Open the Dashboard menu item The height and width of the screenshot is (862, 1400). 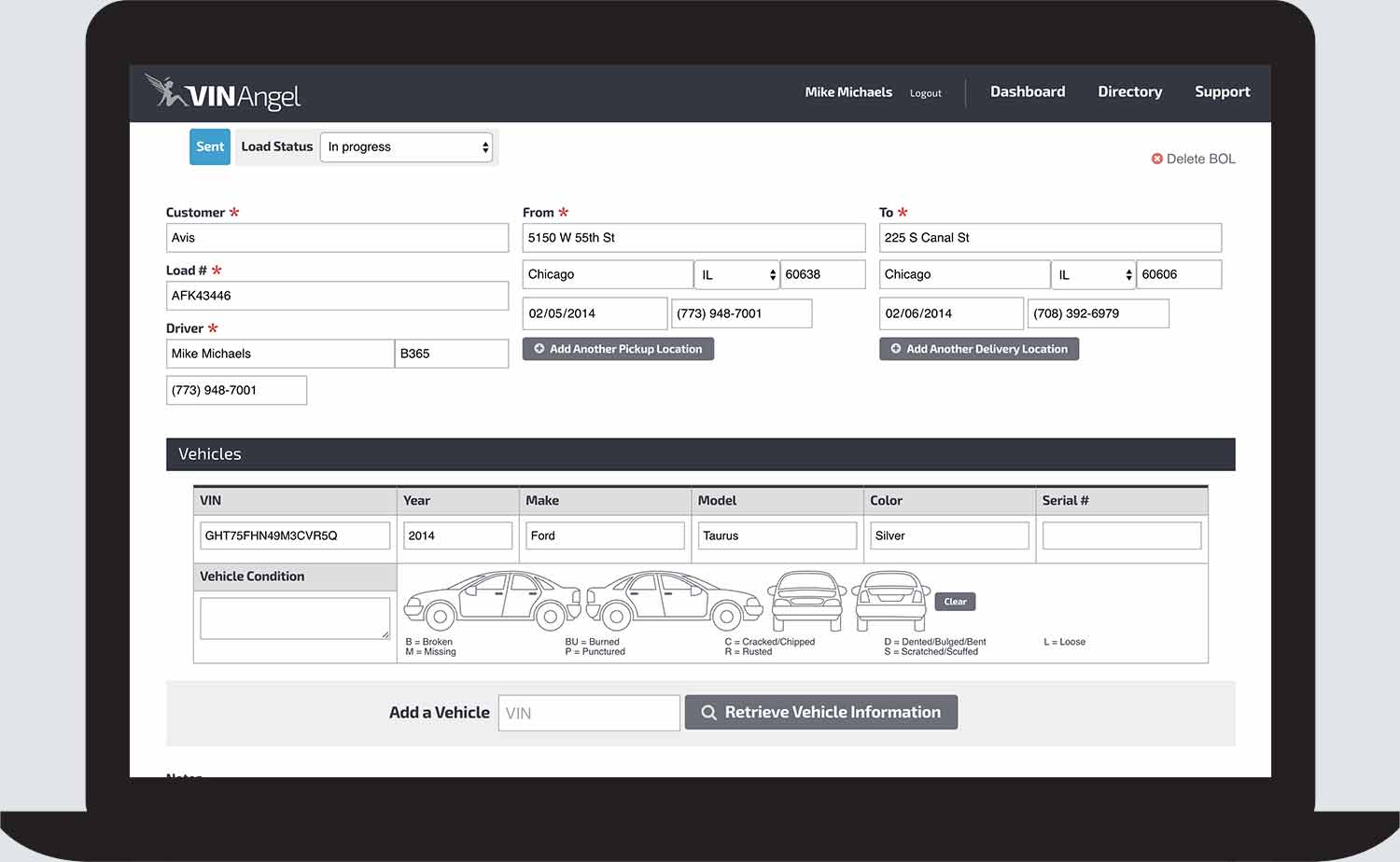(1028, 91)
